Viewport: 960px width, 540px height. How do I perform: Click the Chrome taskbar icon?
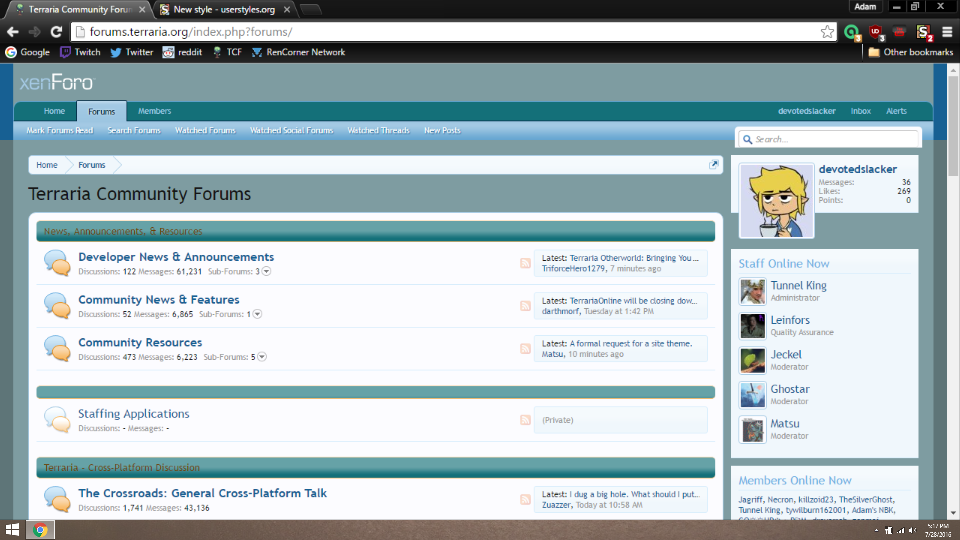[40, 530]
